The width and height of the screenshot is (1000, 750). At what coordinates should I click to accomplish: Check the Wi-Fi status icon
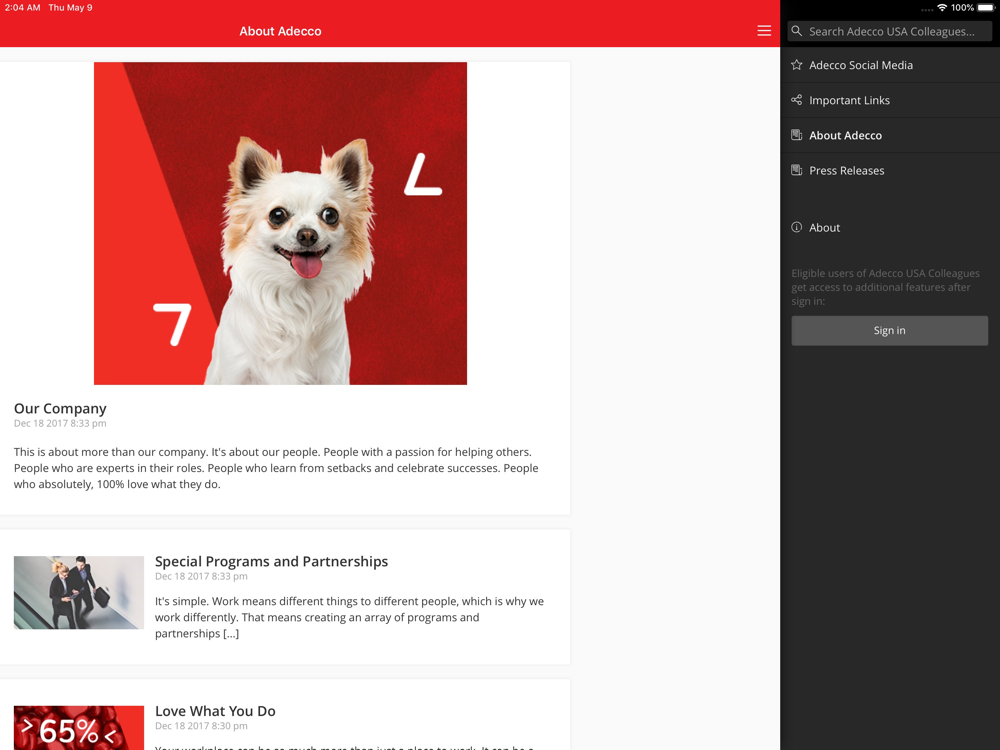tap(942, 8)
